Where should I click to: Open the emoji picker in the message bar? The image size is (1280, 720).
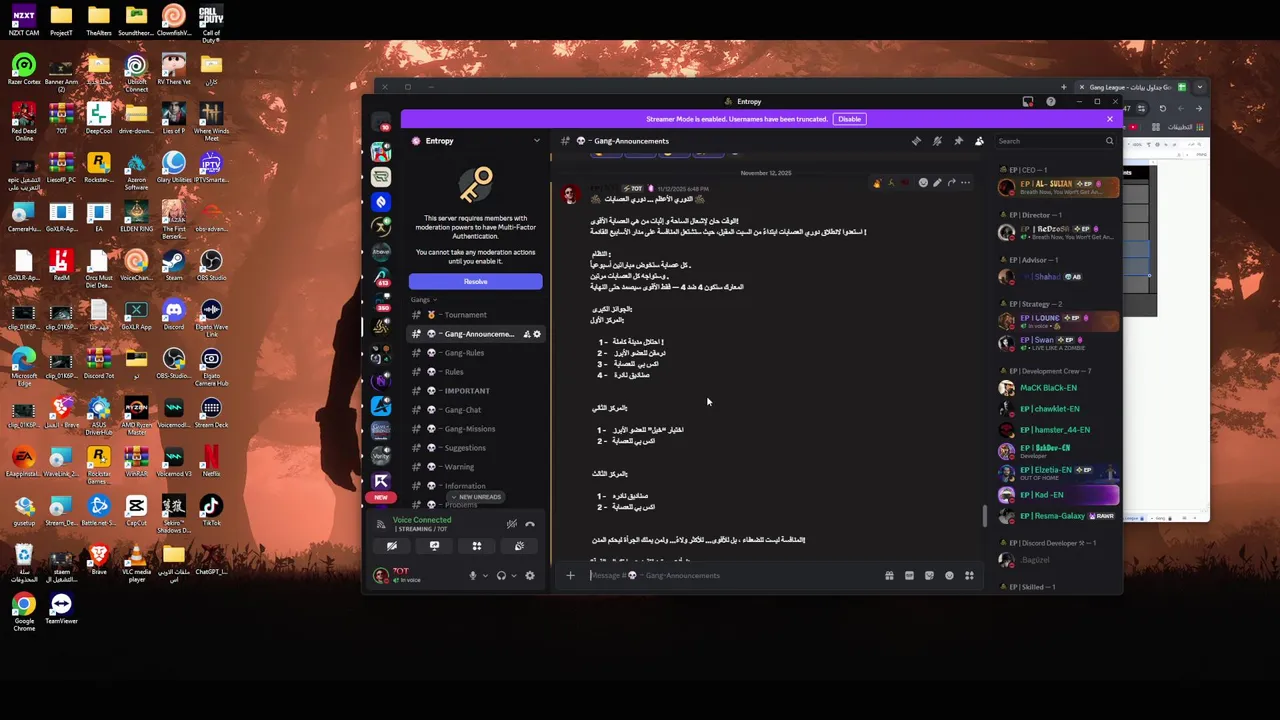(x=949, y=575)
